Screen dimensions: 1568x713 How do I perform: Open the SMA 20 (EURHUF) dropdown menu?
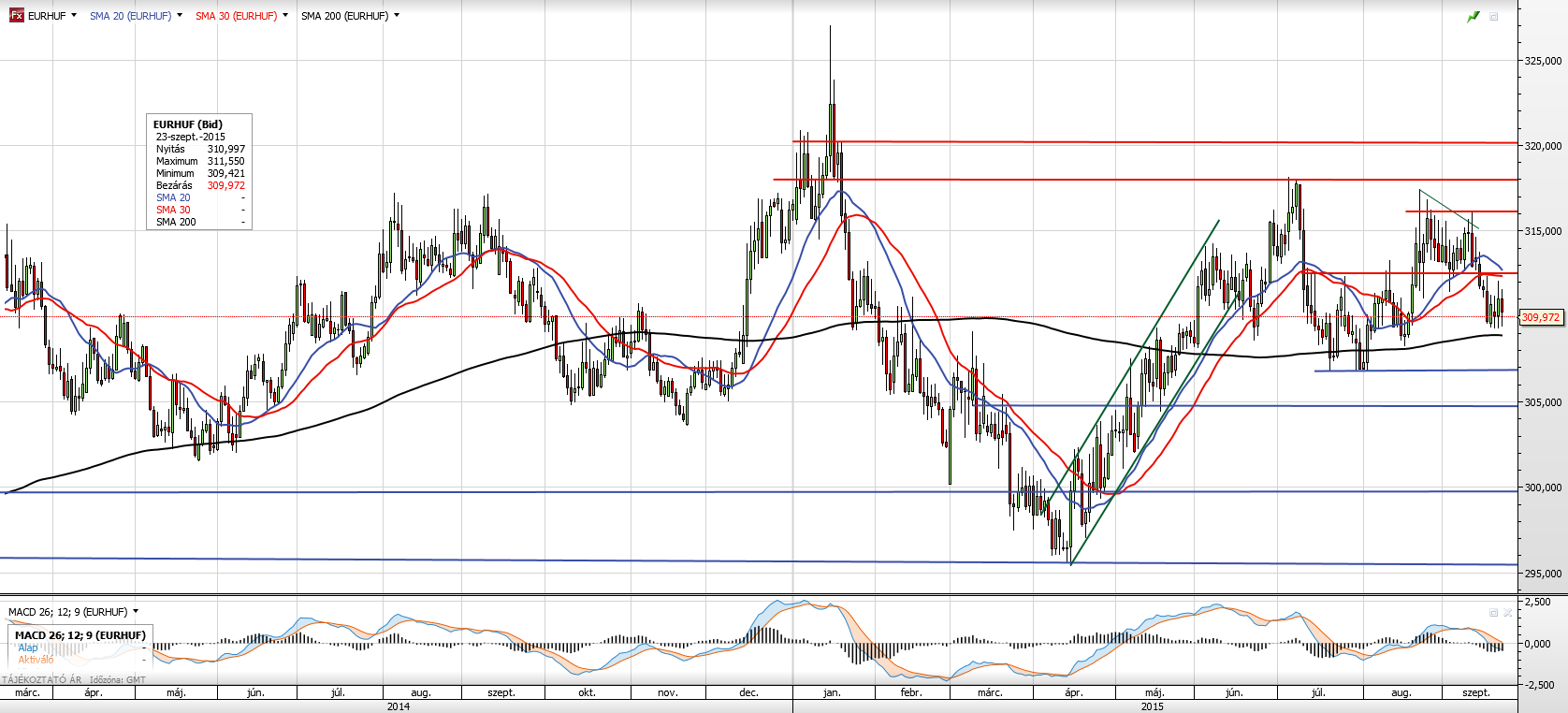click(180, 16)
